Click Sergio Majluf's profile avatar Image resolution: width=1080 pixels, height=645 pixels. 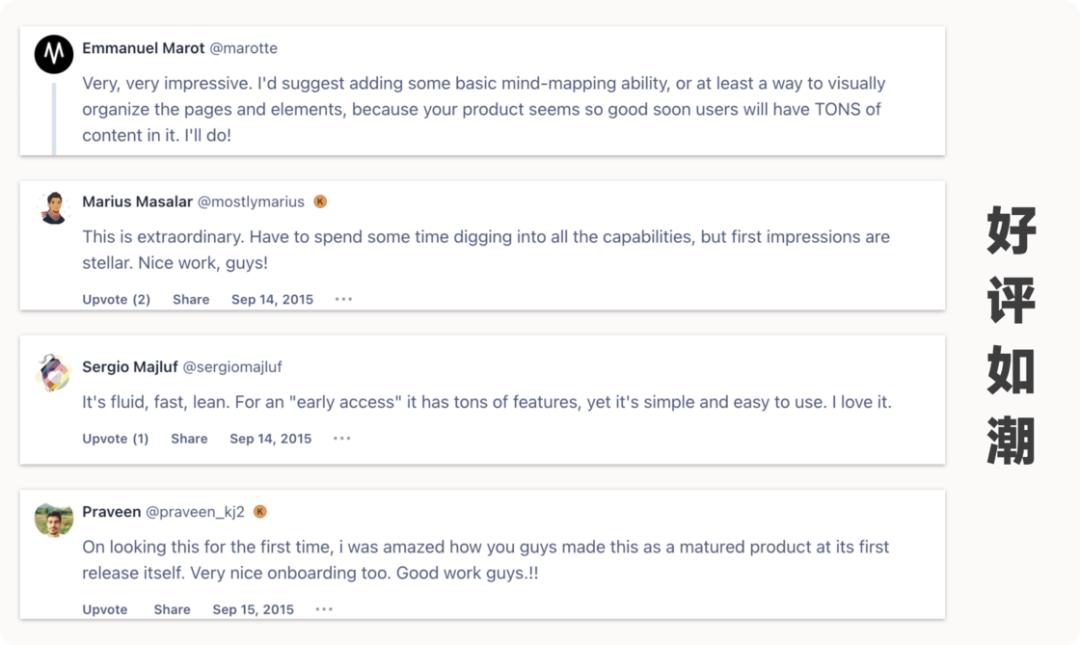tap(54, 373)
